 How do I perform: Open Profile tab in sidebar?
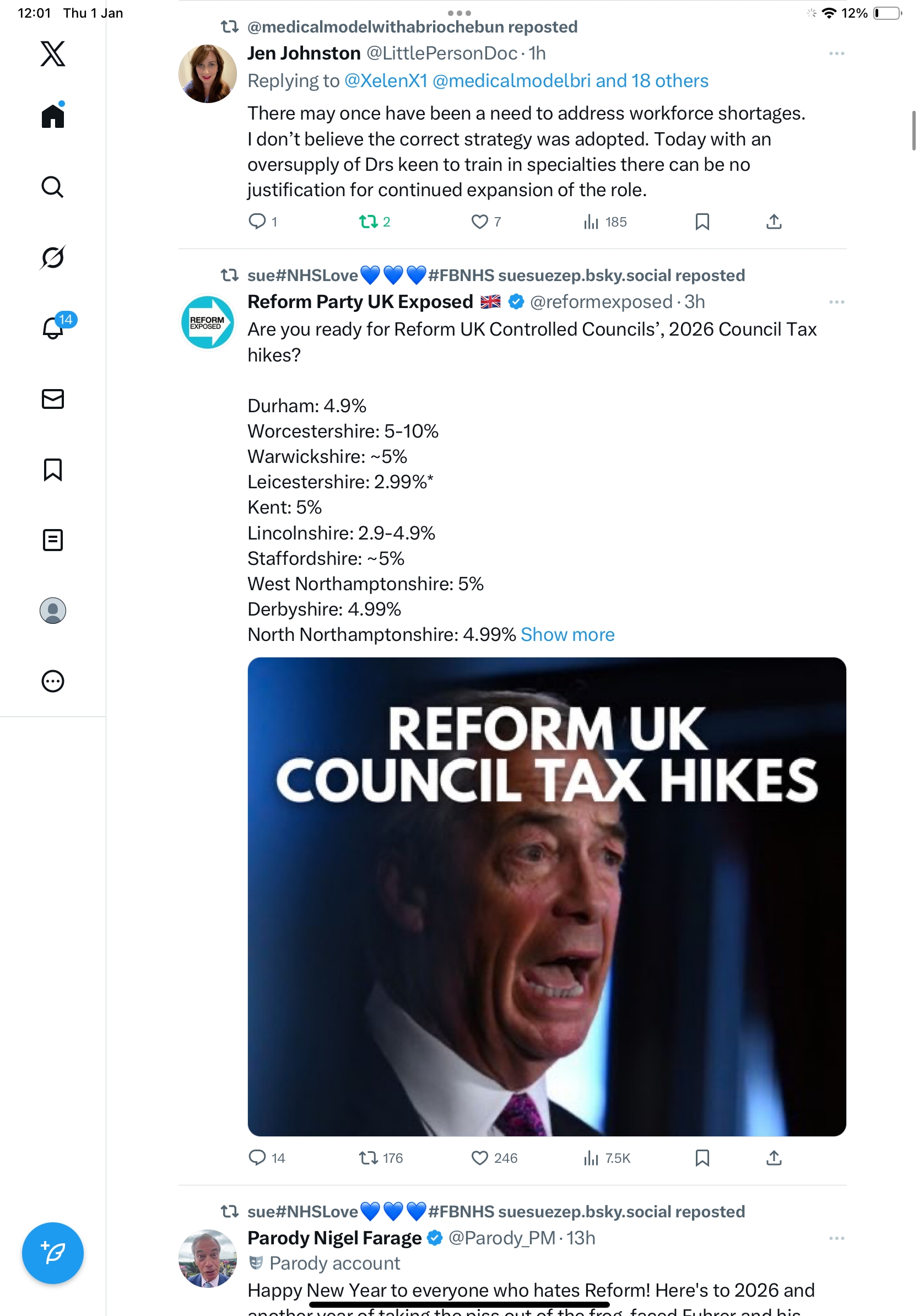pyautogui.click(x=53, y=611)
